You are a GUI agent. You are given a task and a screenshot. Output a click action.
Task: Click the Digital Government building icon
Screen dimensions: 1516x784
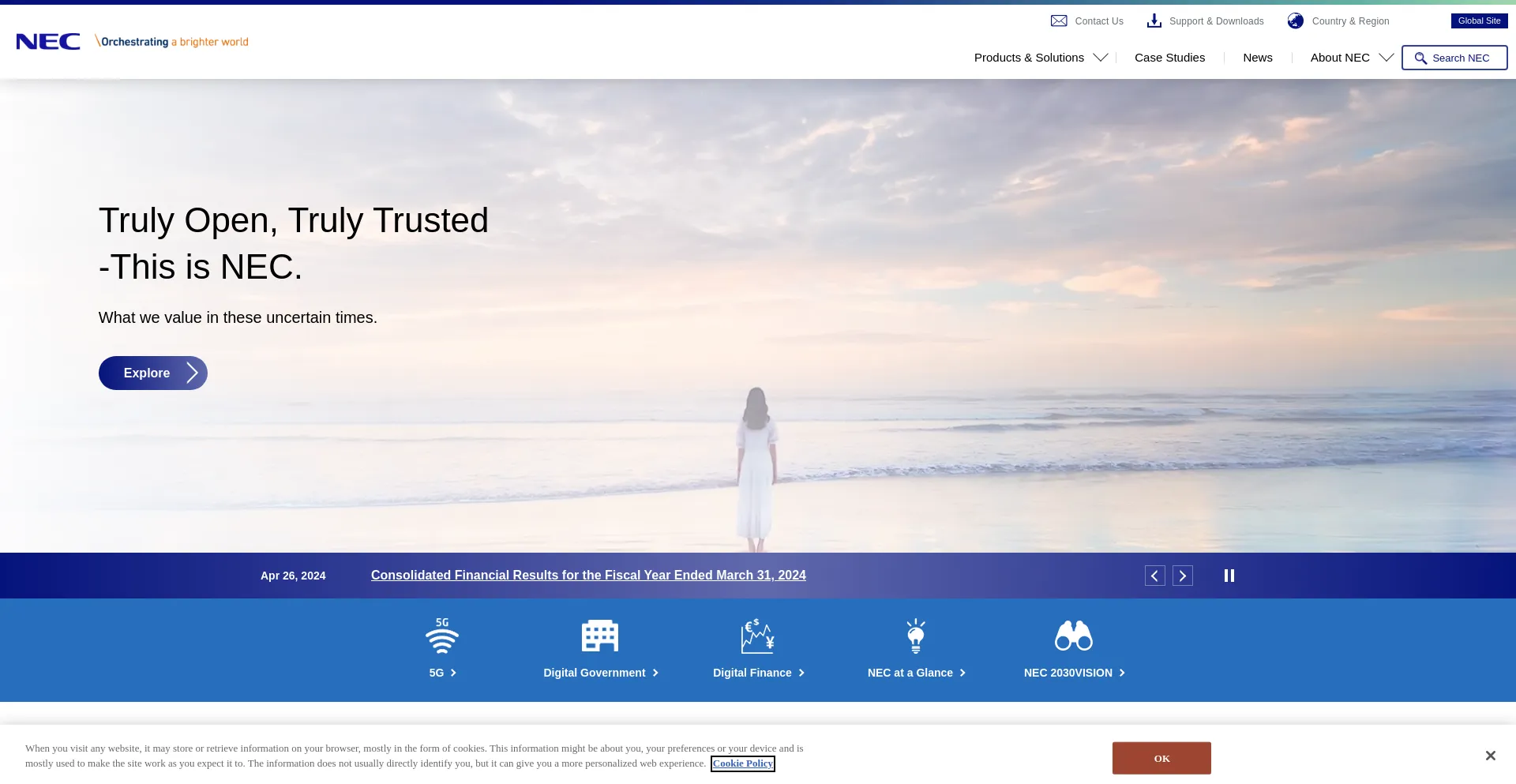[x=600, y=636]
